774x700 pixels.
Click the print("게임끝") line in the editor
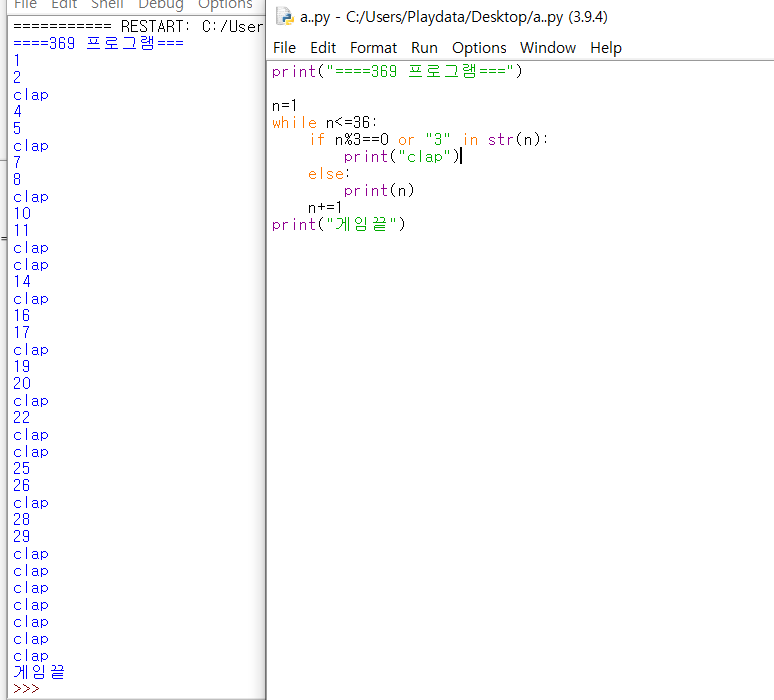pyautogui.click(x=338, y=225)
